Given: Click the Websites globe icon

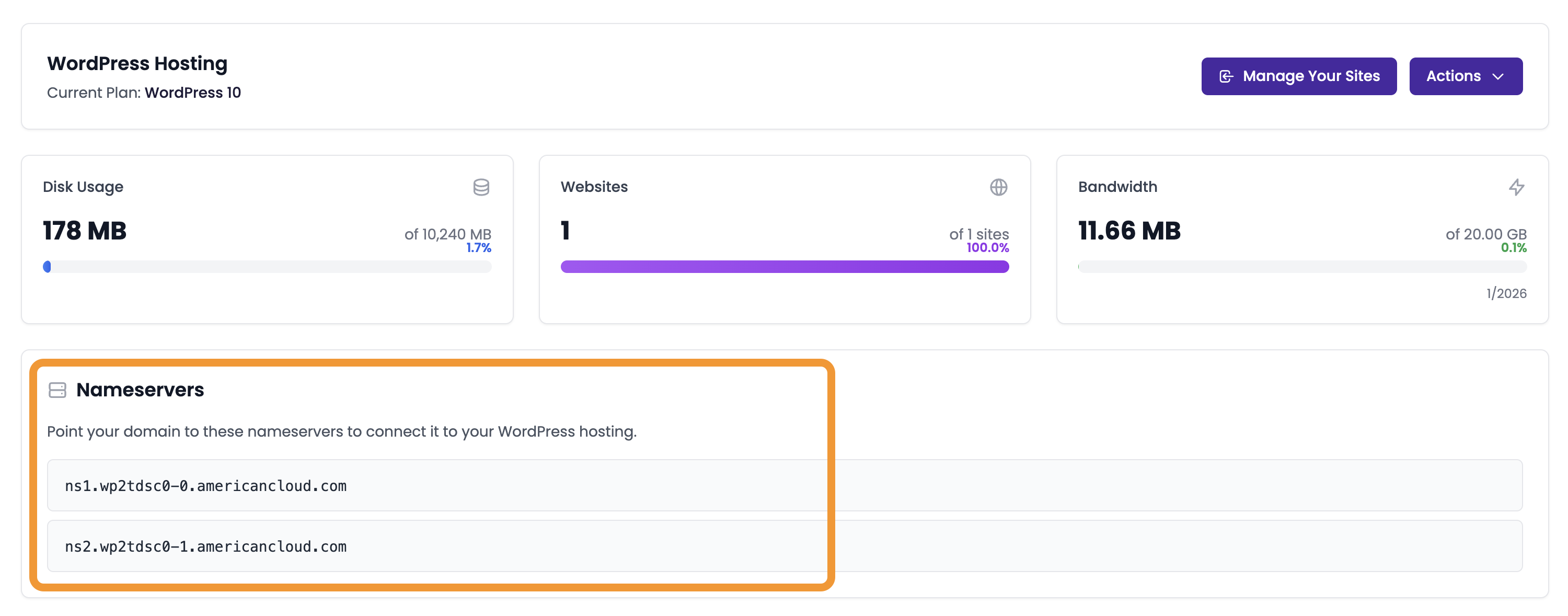Looking at the screenshot, I should tap(998, 187).
